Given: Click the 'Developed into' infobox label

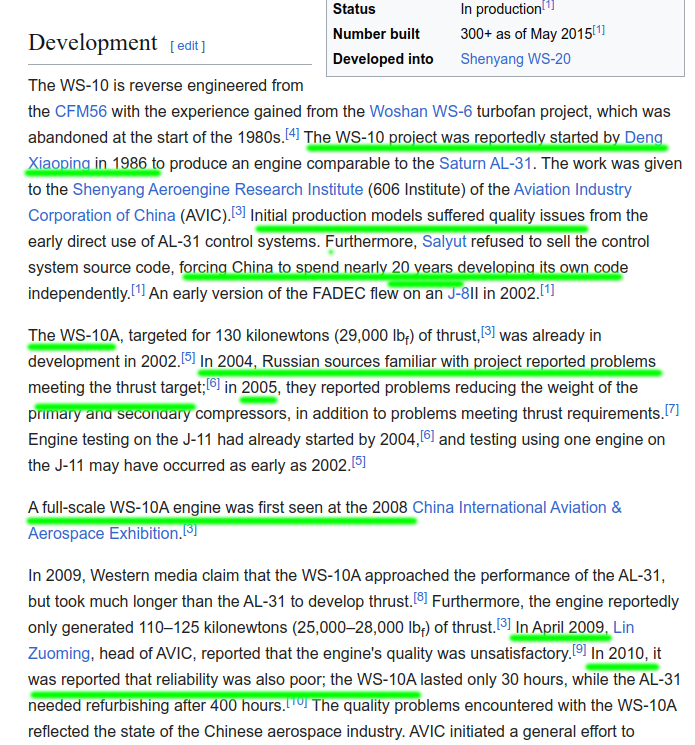Looking at the screenshot, I should pyautogui.click(x=383, y=59).
